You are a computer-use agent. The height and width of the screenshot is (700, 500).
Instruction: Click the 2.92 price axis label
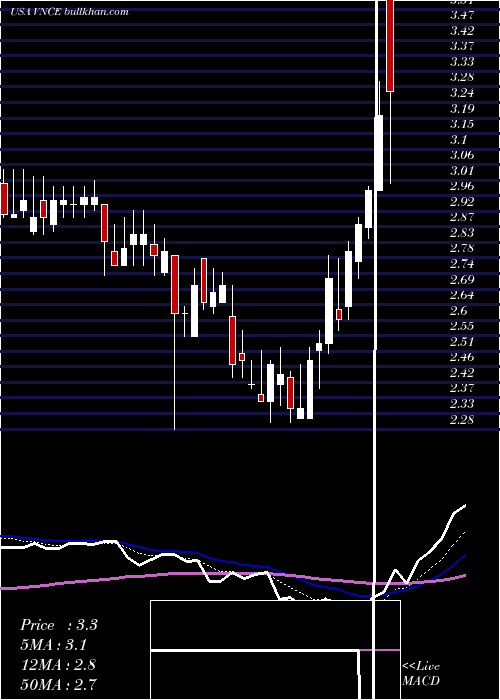coord(462,202)
